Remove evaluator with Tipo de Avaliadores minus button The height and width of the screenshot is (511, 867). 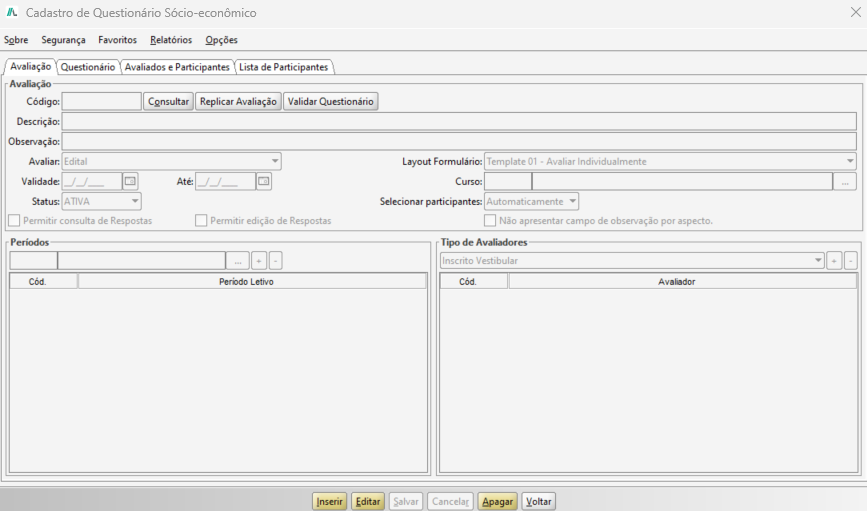click(x=851, y=260)
